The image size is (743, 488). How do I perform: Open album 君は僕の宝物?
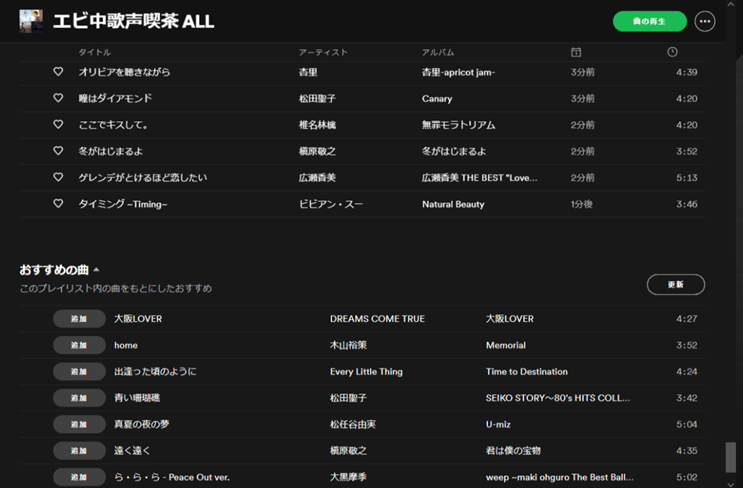tap(513, 451)
